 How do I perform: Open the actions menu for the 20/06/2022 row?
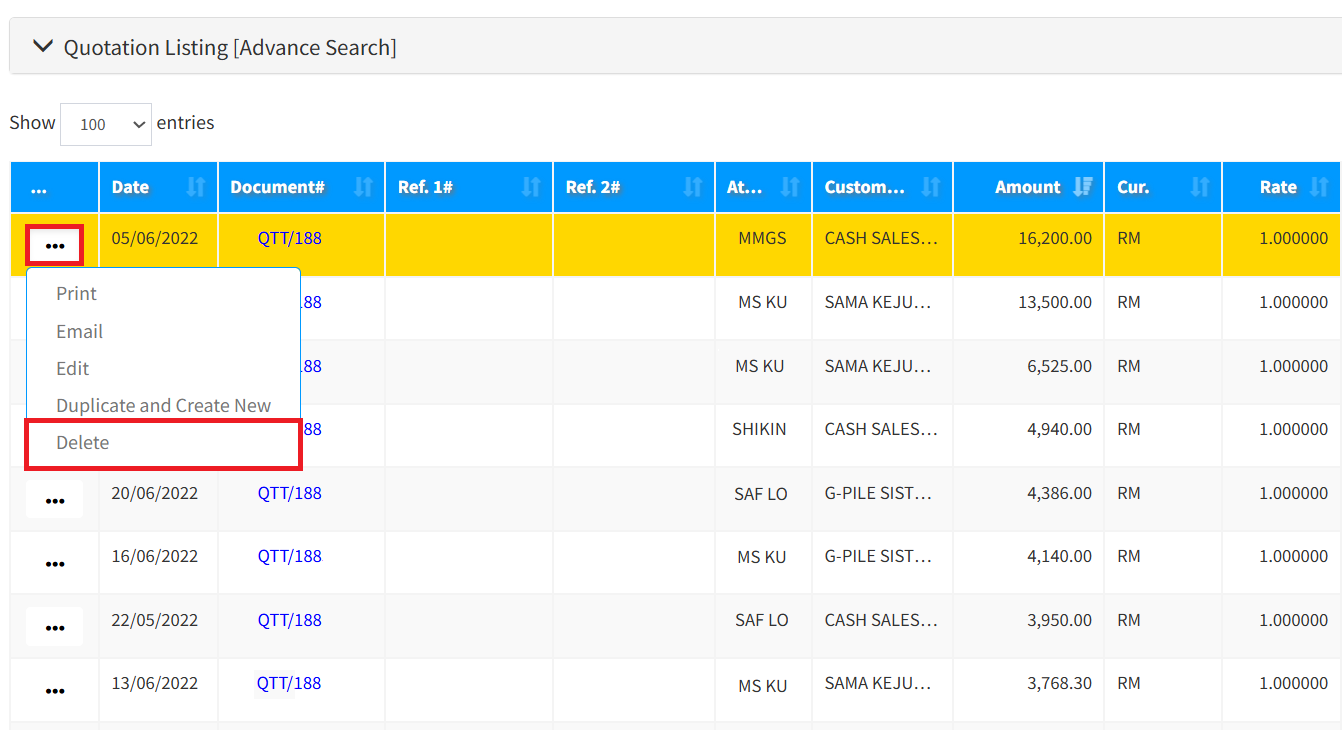pos(55,500)
